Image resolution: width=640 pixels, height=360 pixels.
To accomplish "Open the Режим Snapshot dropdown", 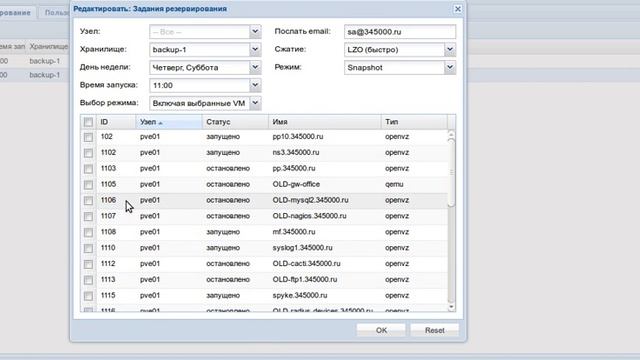I will [x=450, y=67].
